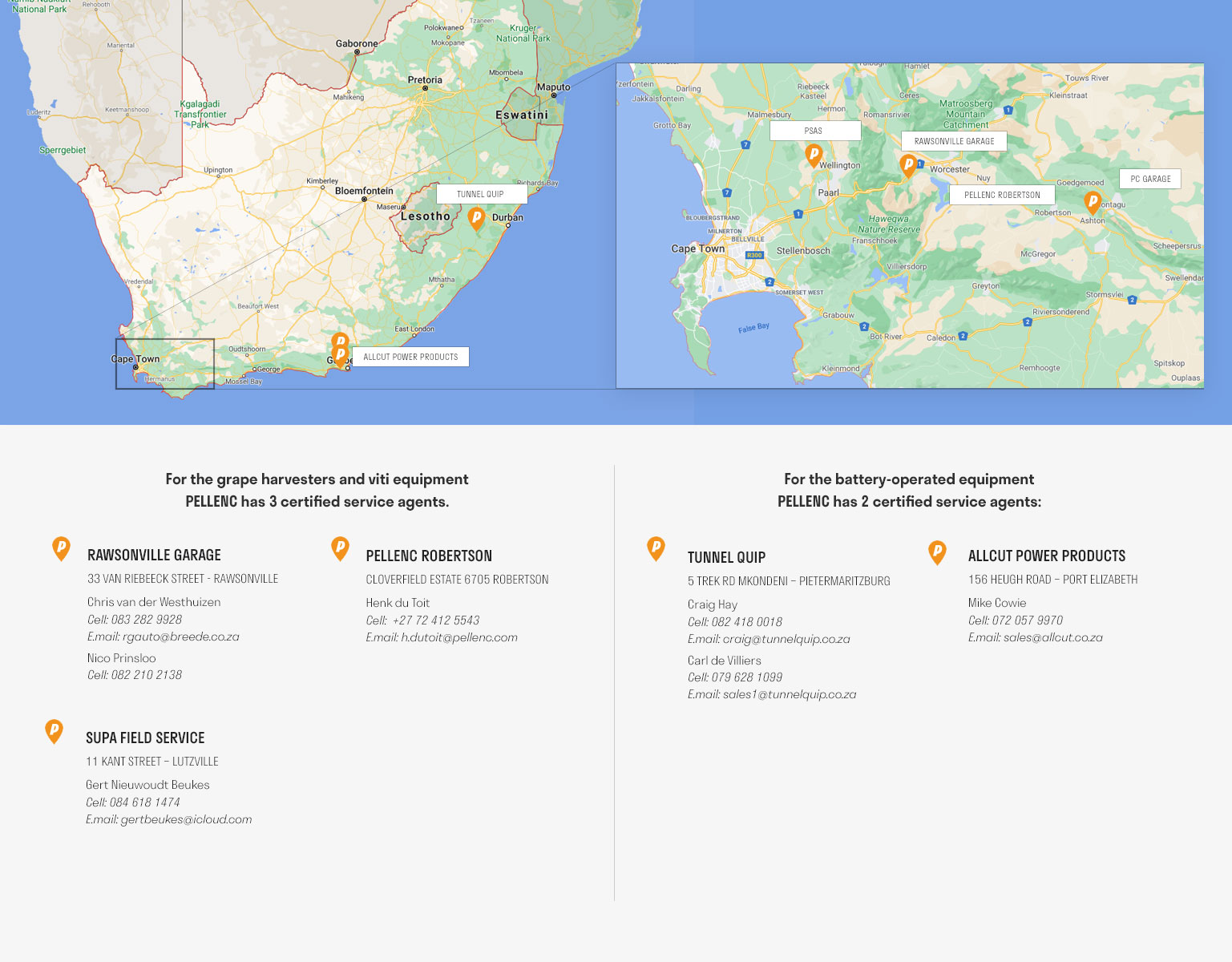Click the SUPA FIELD SERVICE heading
This screenshot has height=962, width=1232.
pyautogui.click(x=145, y=738)
